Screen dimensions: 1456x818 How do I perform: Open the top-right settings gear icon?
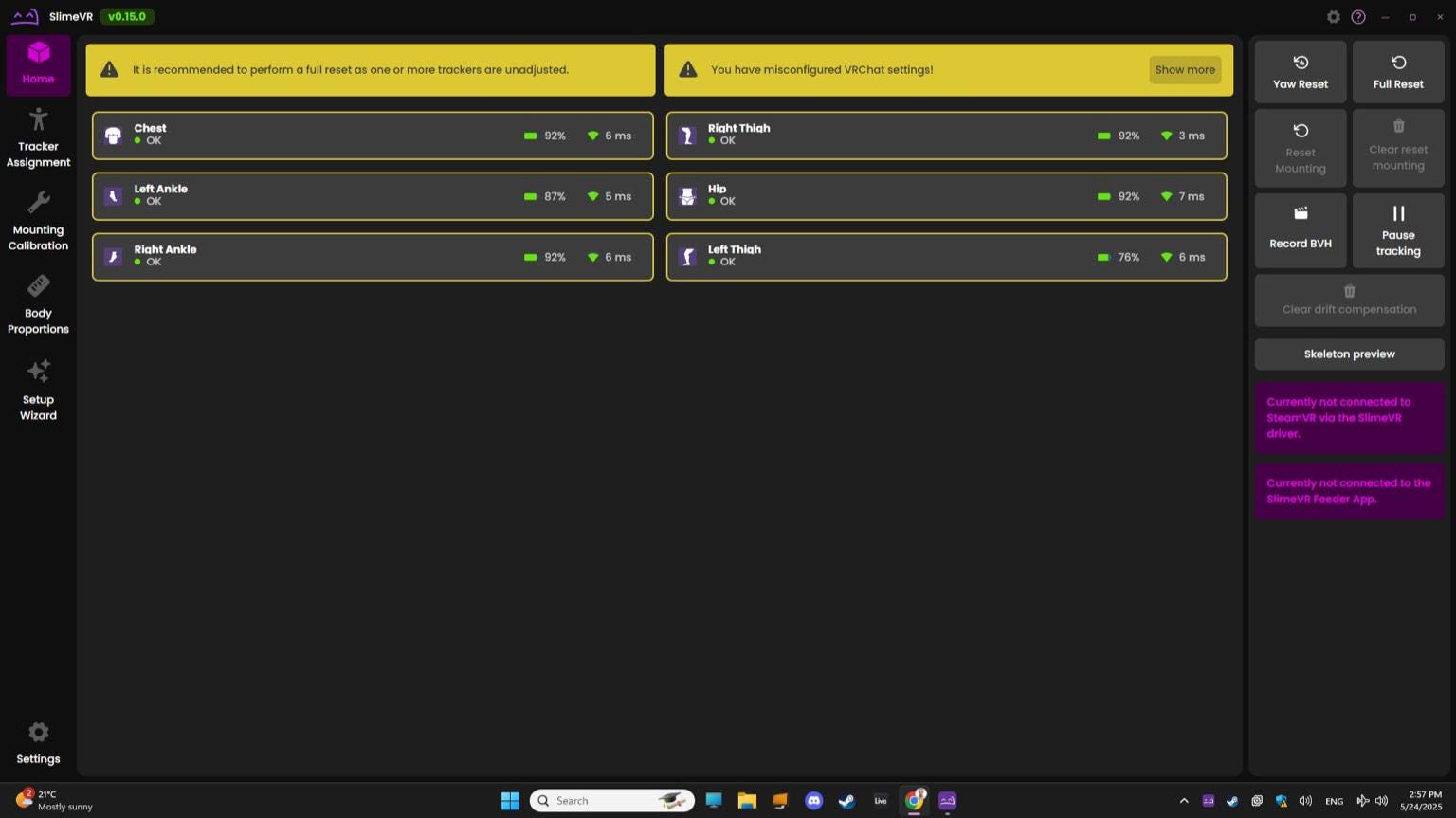[x=1334, y=17]
